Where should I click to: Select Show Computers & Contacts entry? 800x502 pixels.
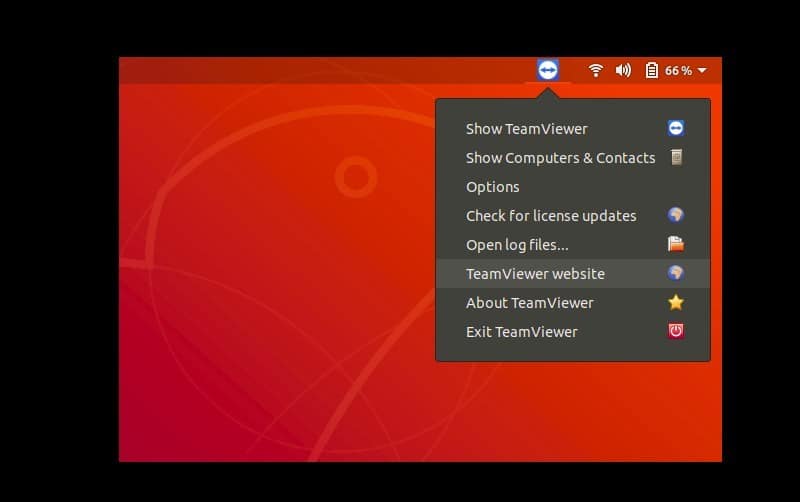pyautogui.click(x=573, y=158)
